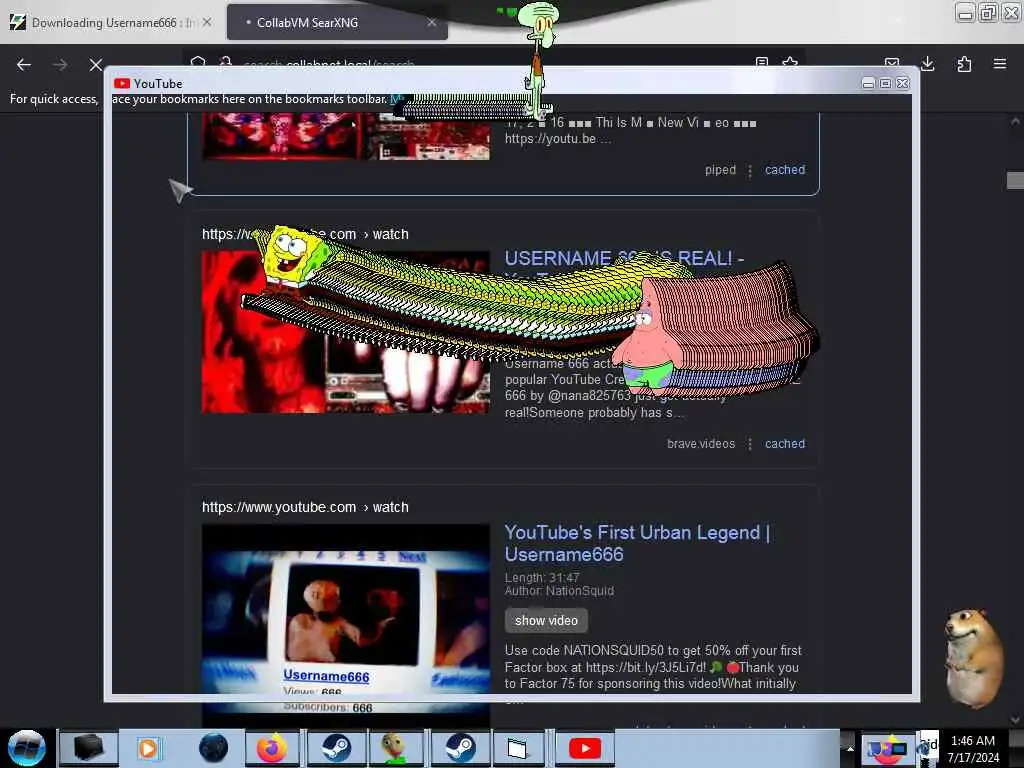The width and height of the screenshot is (1024, 768).
Task: Open the second Steam taskbar icon
Action: (x=460, y=748)
